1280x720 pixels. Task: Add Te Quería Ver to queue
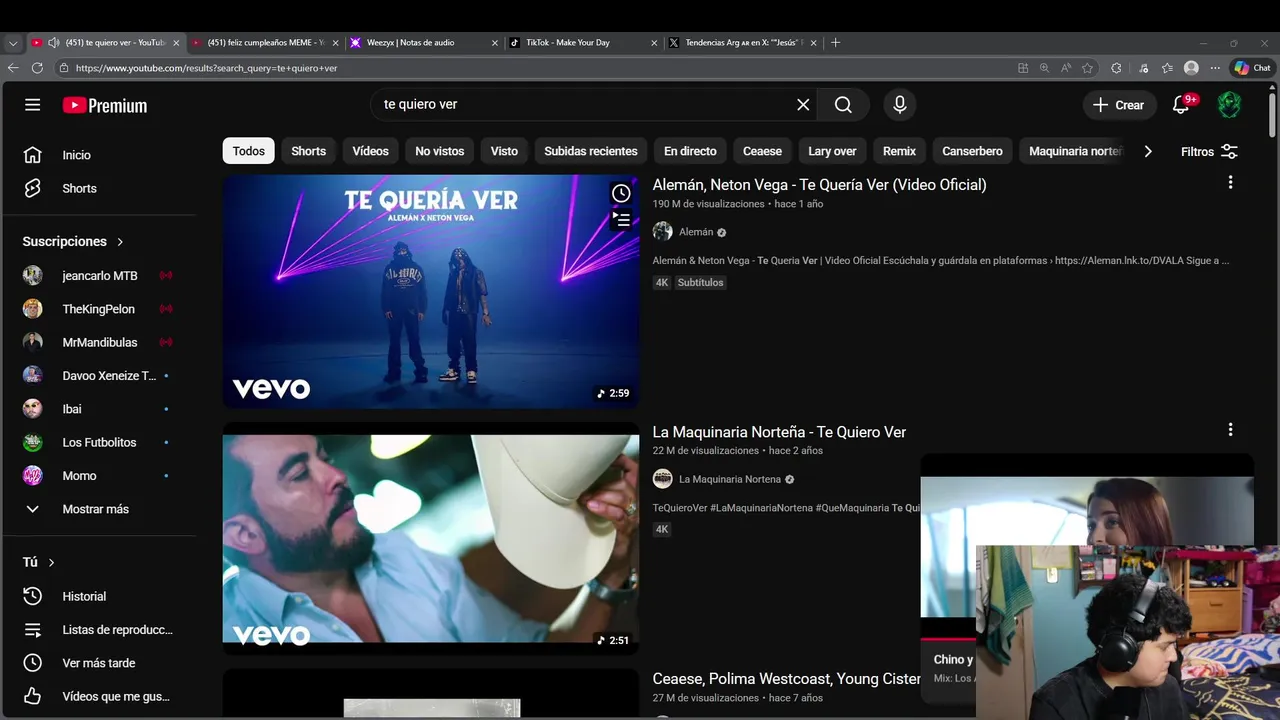pyautogui.click(x=621, y=219)
